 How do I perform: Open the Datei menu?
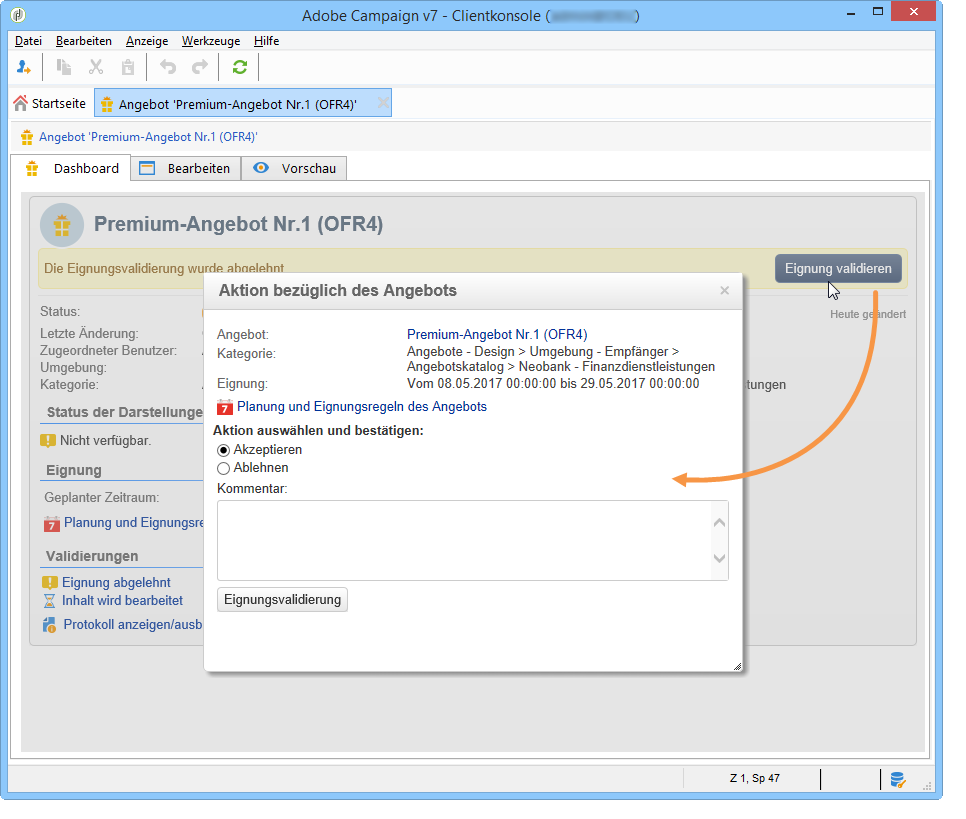click(x=28, y=41)
